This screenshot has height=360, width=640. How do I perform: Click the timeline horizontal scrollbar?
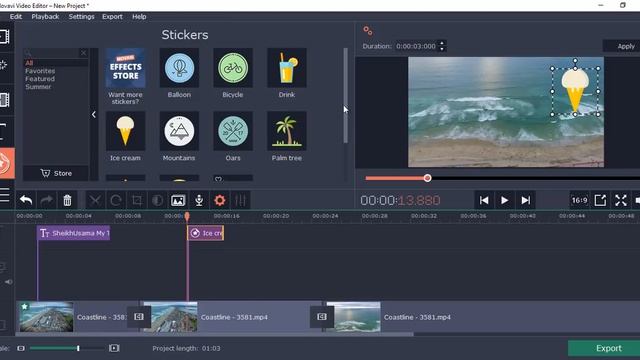[215, 334]
